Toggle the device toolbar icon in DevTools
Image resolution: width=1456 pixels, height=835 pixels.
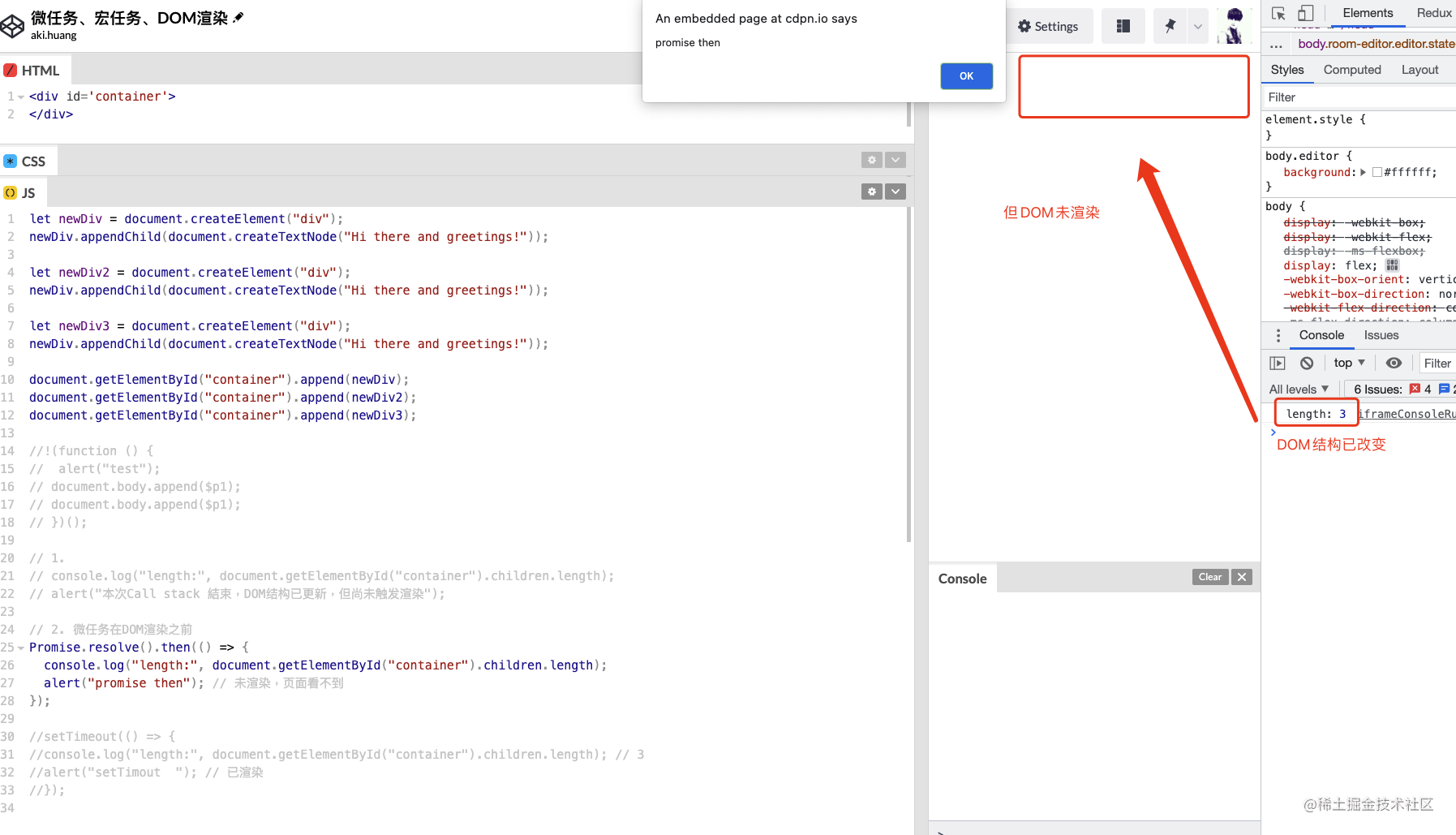1305,13
